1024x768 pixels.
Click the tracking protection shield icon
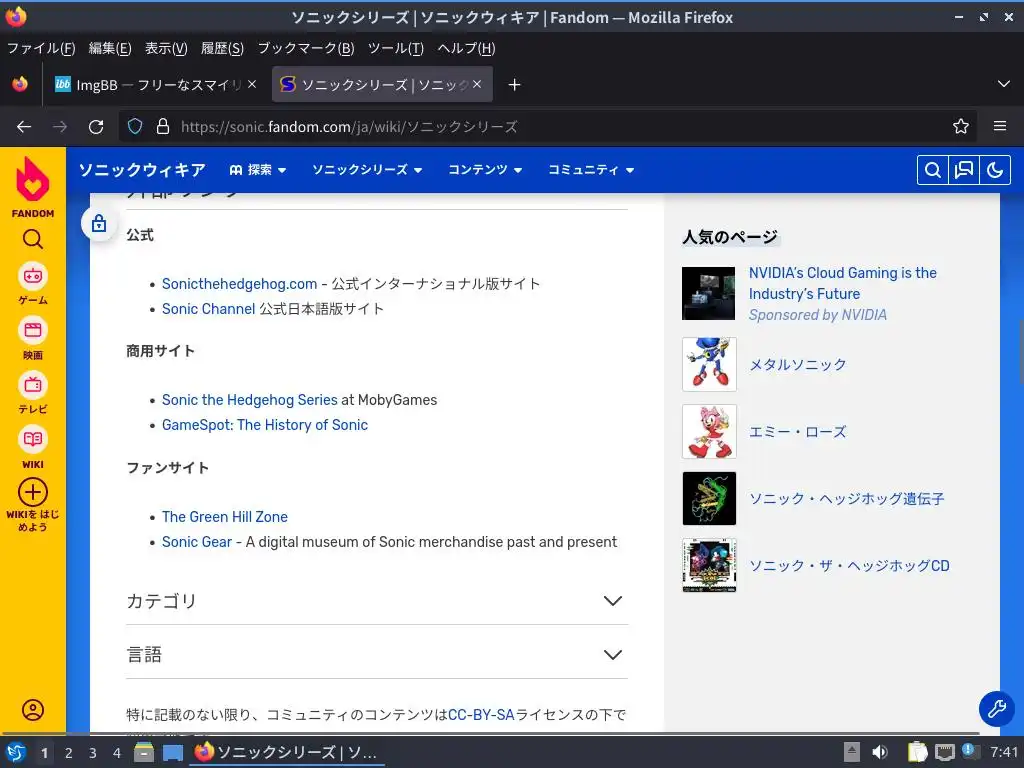135,126
